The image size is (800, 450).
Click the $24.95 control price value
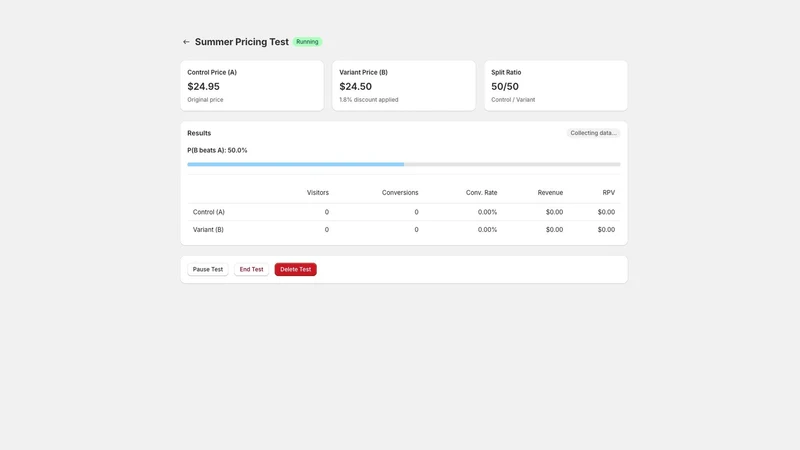click(204, 87)
